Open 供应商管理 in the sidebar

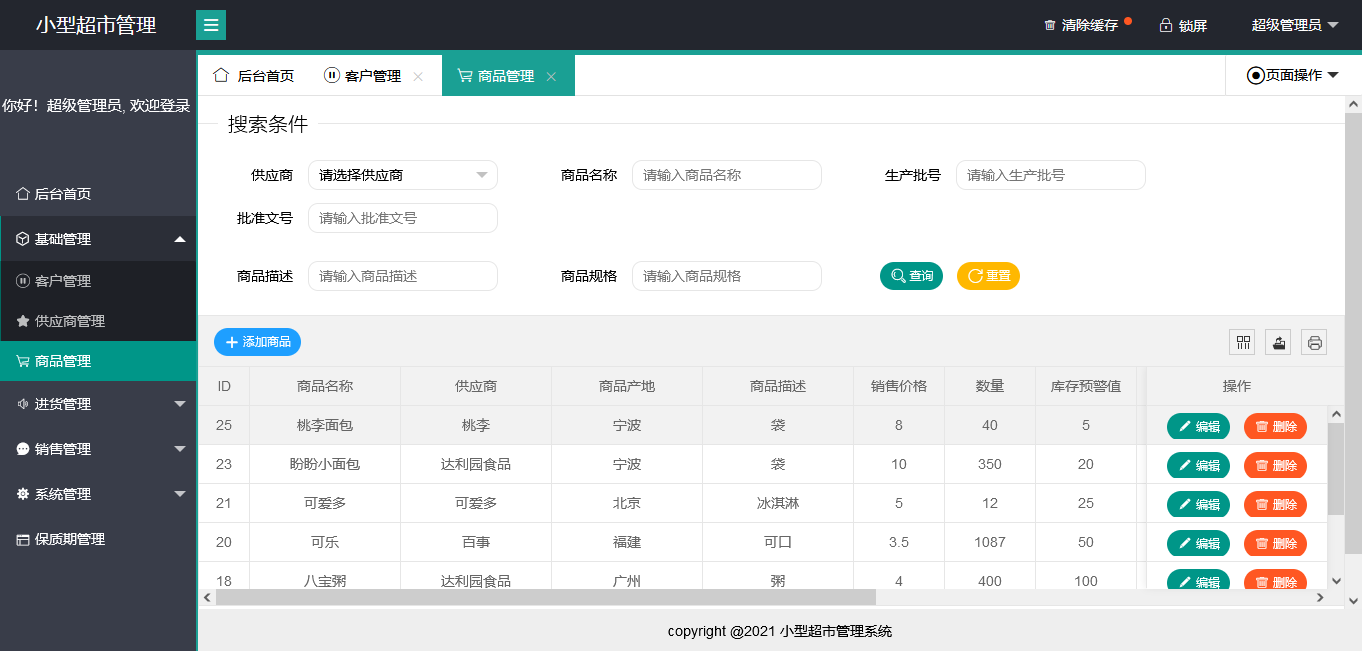(x=70, y=321)
